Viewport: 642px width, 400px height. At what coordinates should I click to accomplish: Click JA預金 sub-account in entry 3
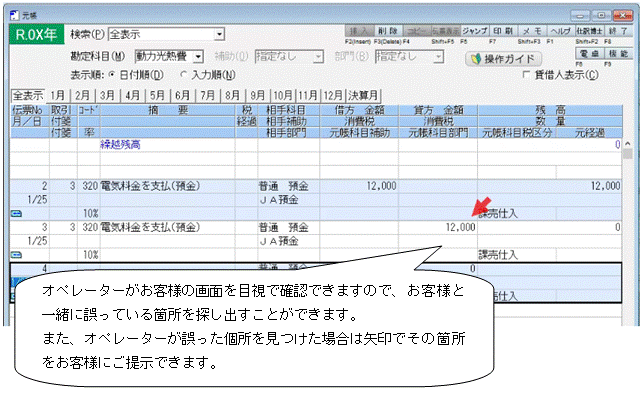coord(279,241)
